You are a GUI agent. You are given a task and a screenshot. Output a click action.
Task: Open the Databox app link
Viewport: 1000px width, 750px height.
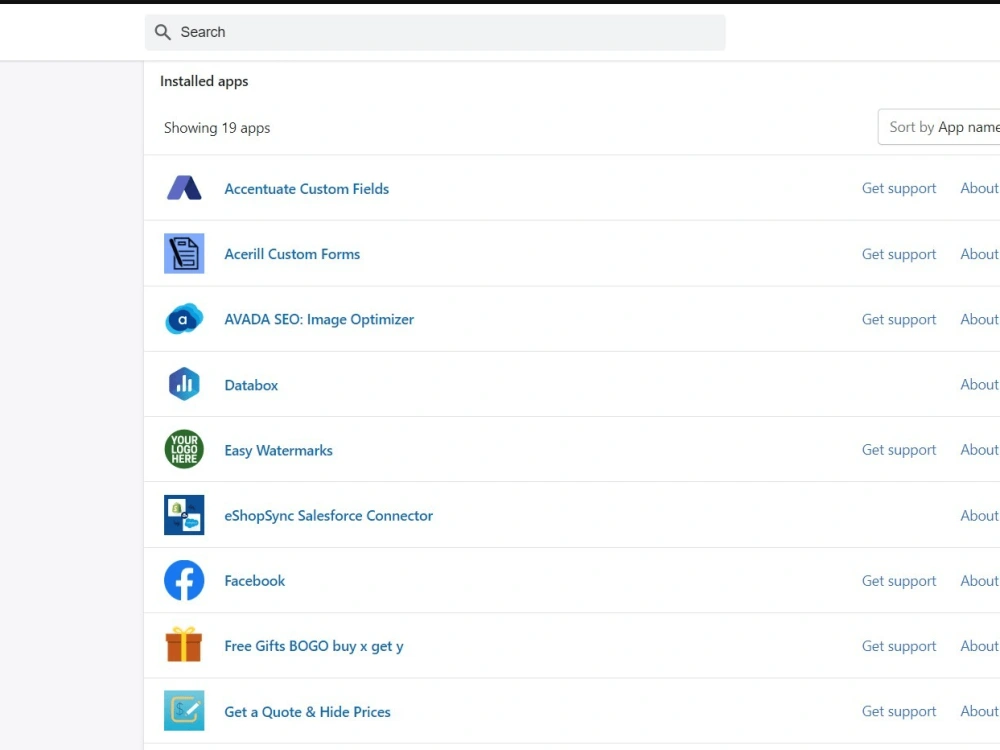pyautogui.click(x=251, y=385)
